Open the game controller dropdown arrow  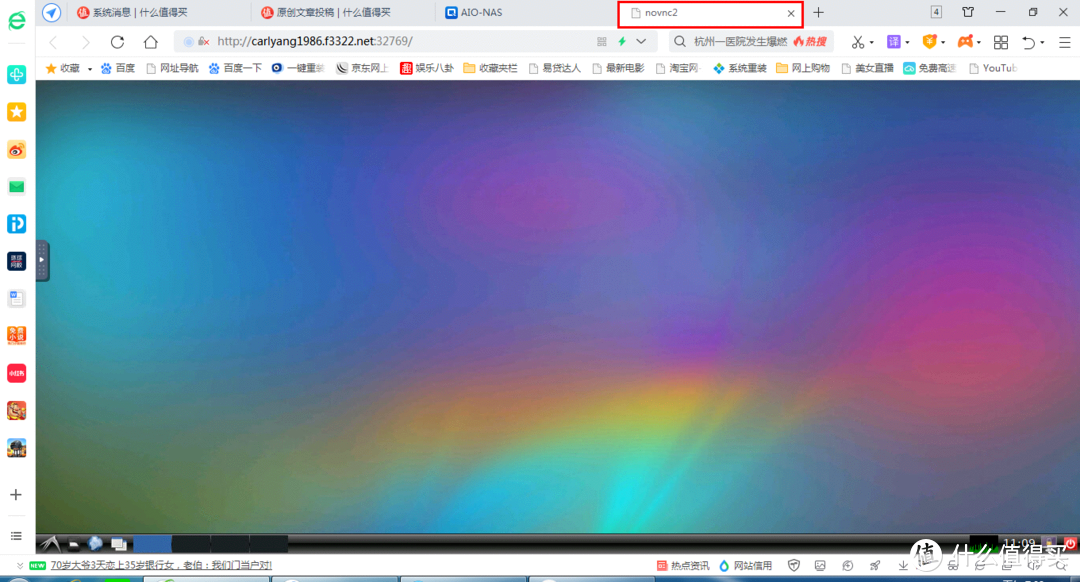point(979,43)
